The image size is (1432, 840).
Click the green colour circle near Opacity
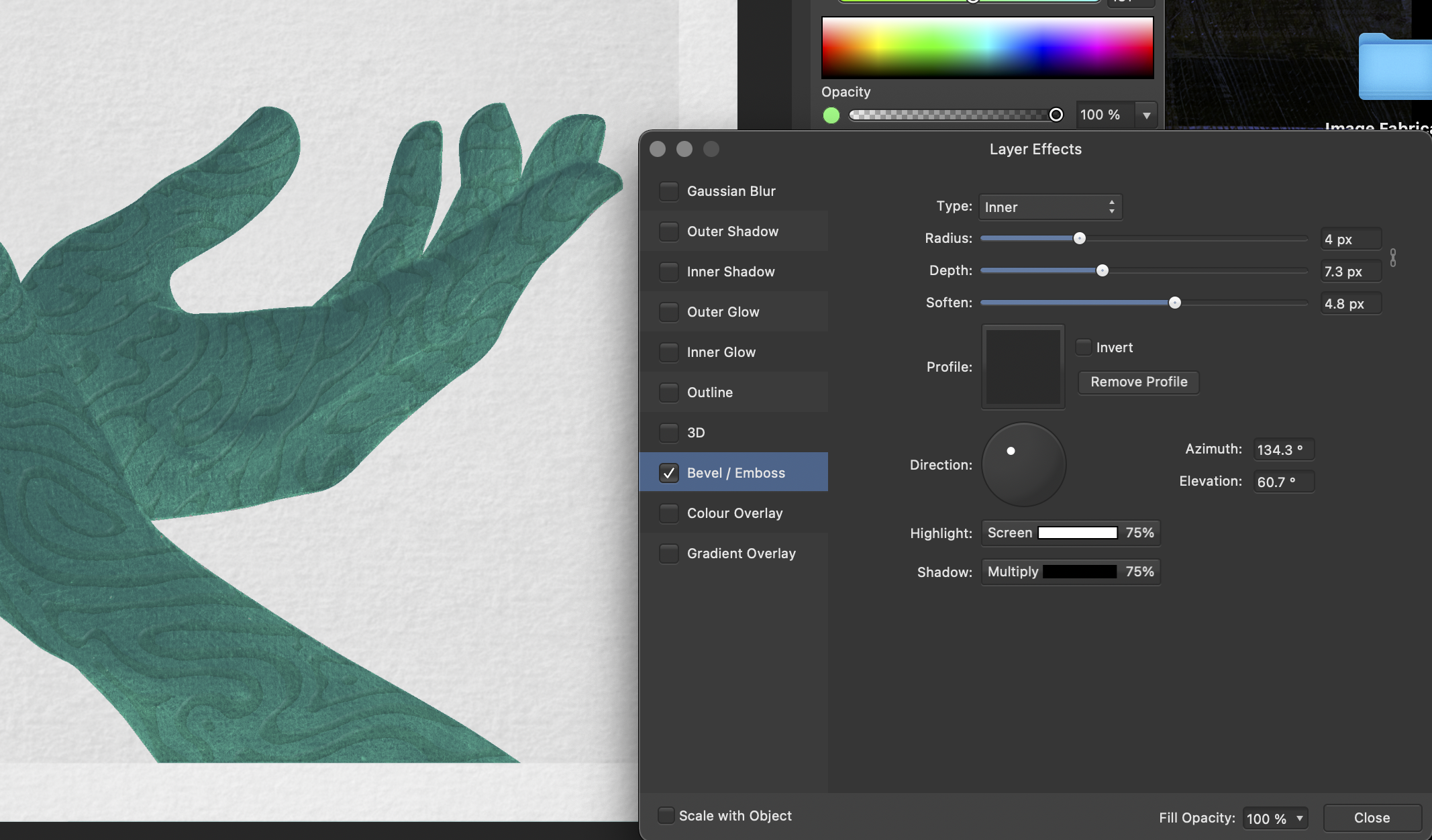click(x=831, y=115)
